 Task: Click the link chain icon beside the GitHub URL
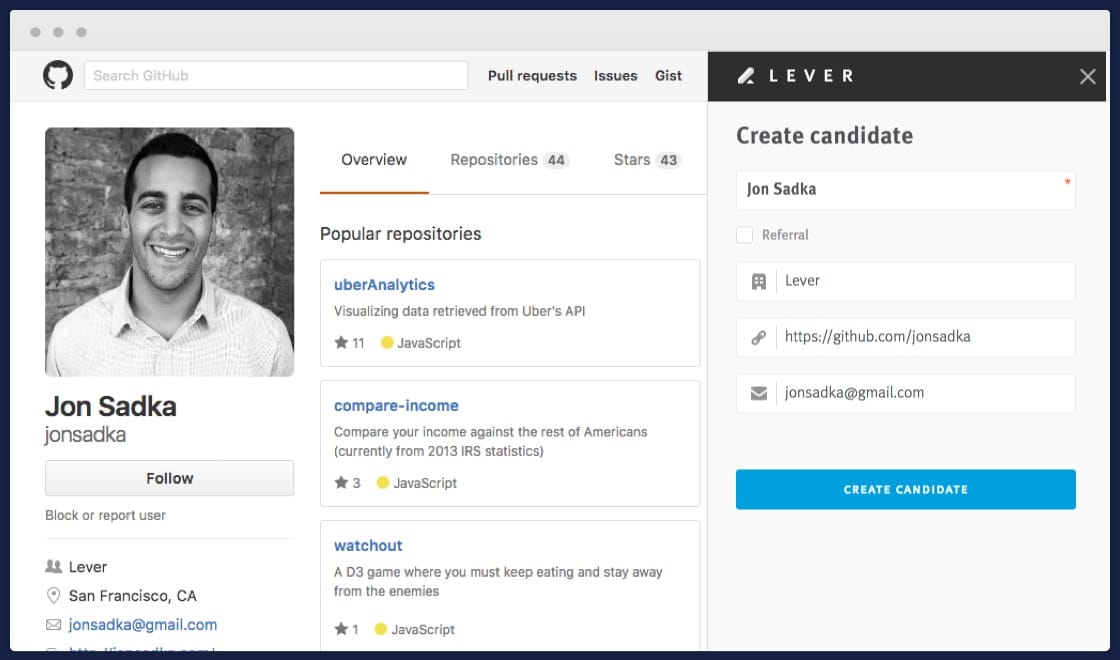759,338
